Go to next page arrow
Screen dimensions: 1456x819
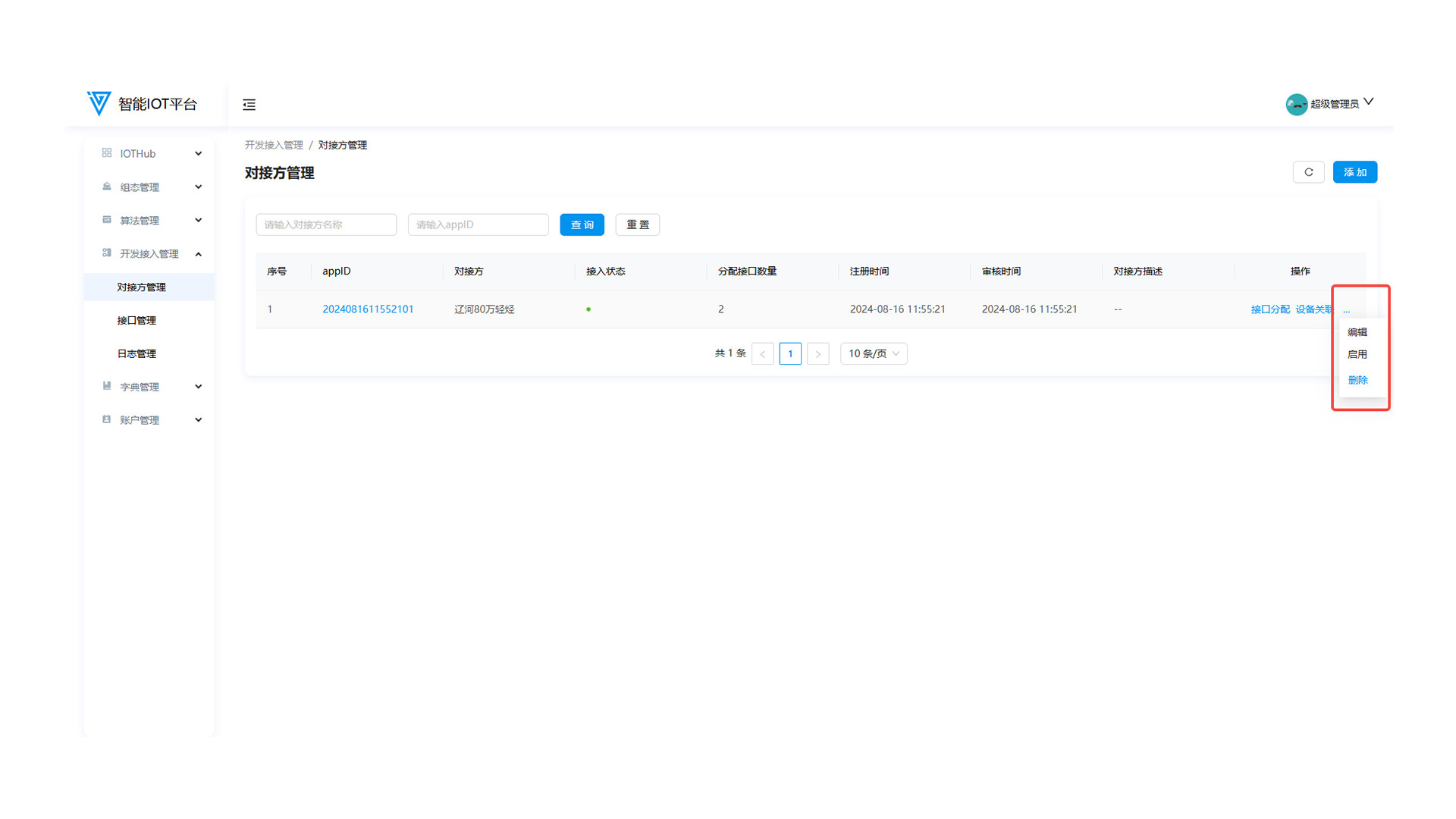(x=817, y=354)
